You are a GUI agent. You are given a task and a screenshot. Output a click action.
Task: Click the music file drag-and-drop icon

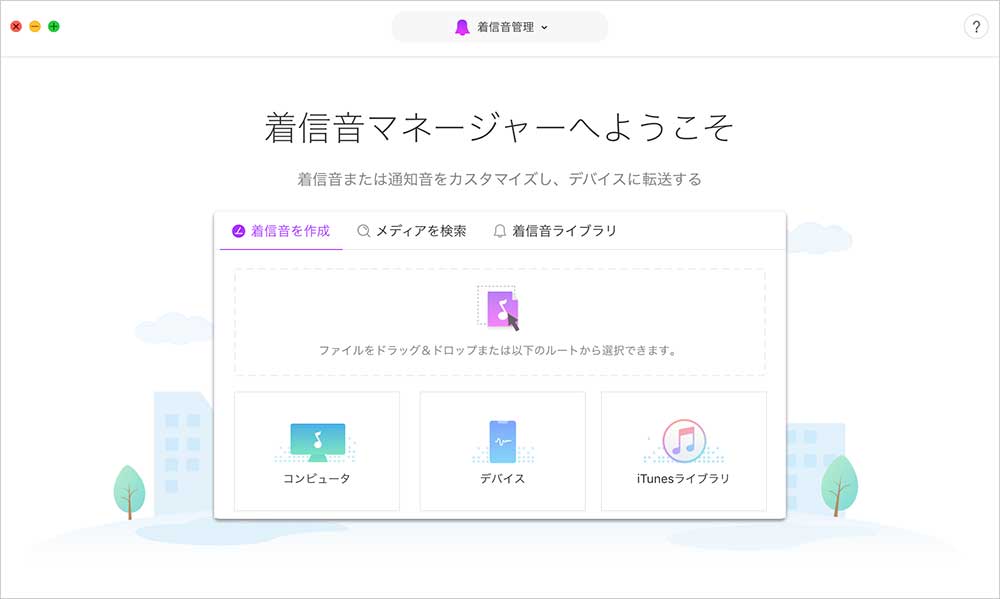[x=499, y=308]
